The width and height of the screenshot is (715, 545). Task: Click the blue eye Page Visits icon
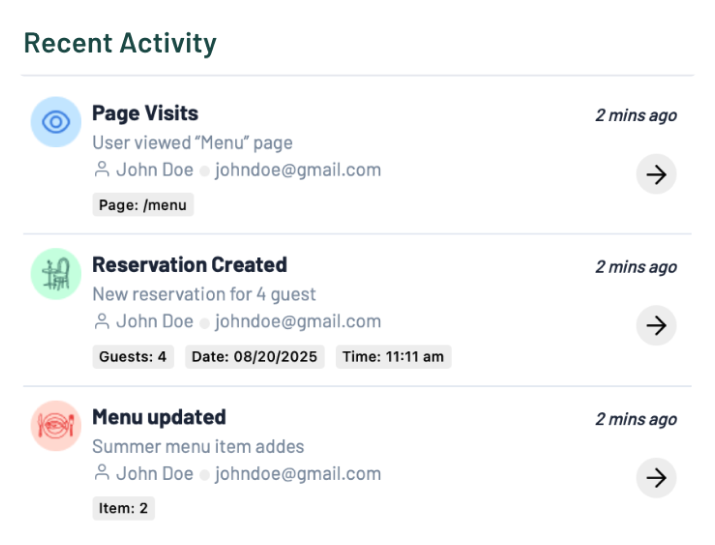click(56, 122)
